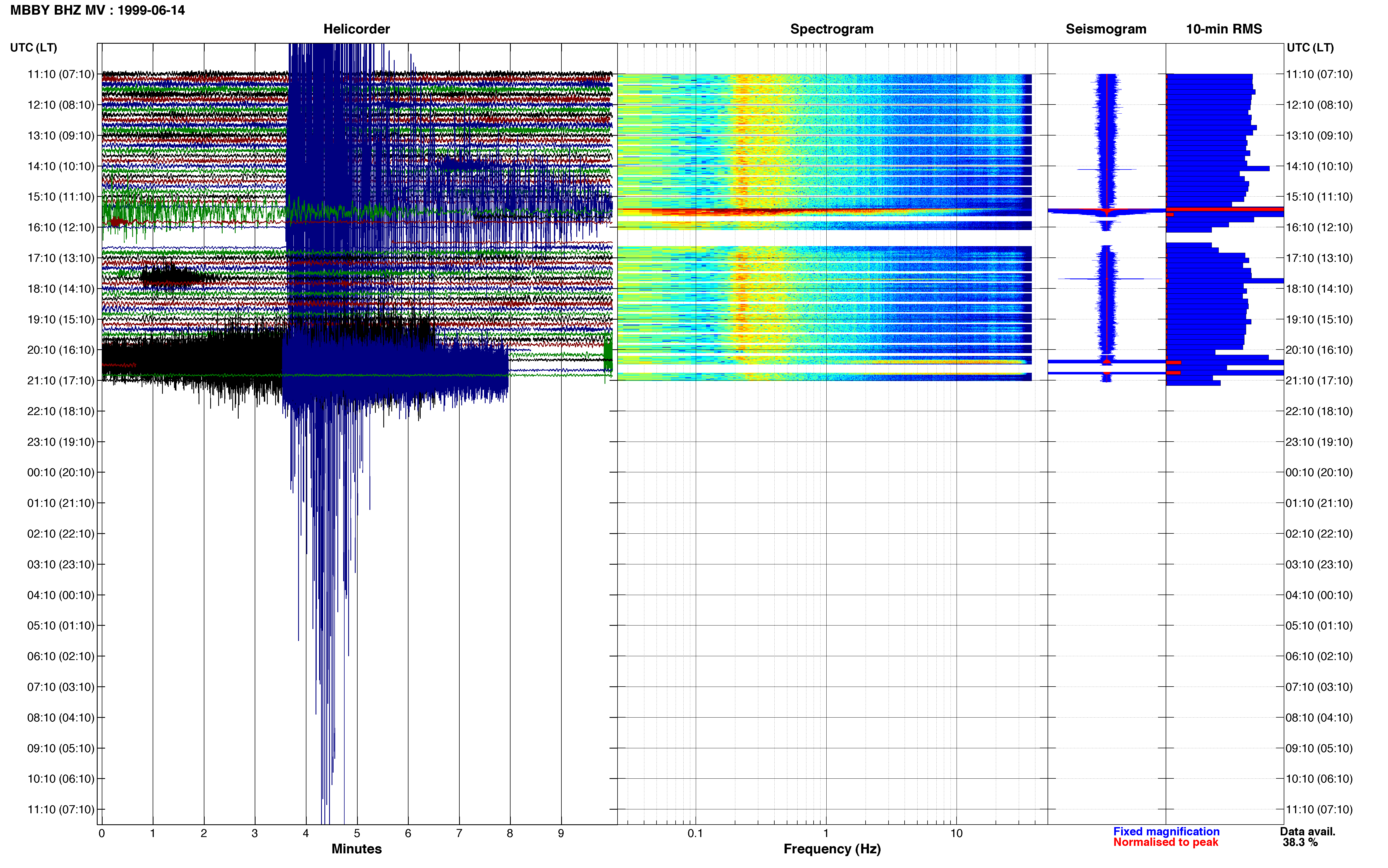Viewport: 1388px width, 868px height.
Task: Click left time label '17:10 (13:10)'
Action: [x=61, y=258]
